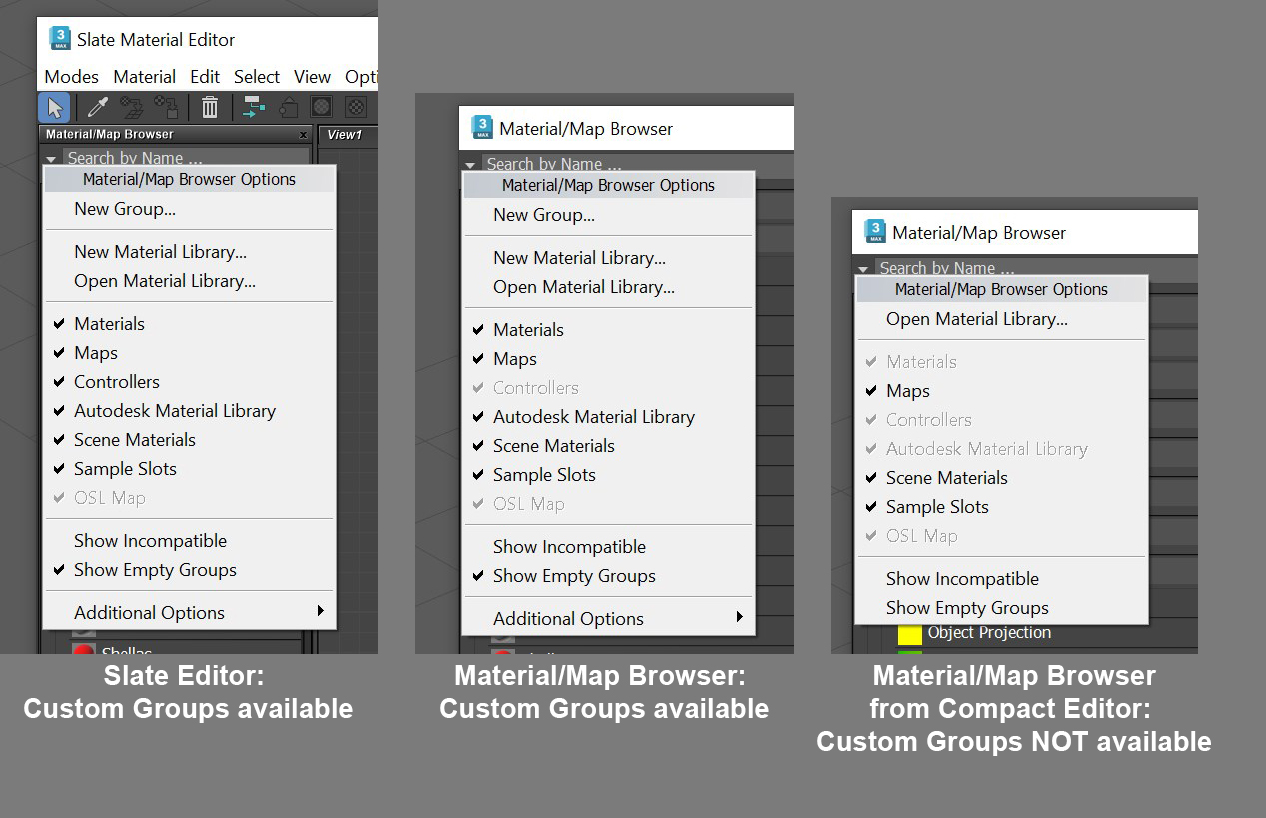Activate the Select tool in the Slate toolbar
The height and width of the screenshot is (818, 1266).
(x=55, y=107)
